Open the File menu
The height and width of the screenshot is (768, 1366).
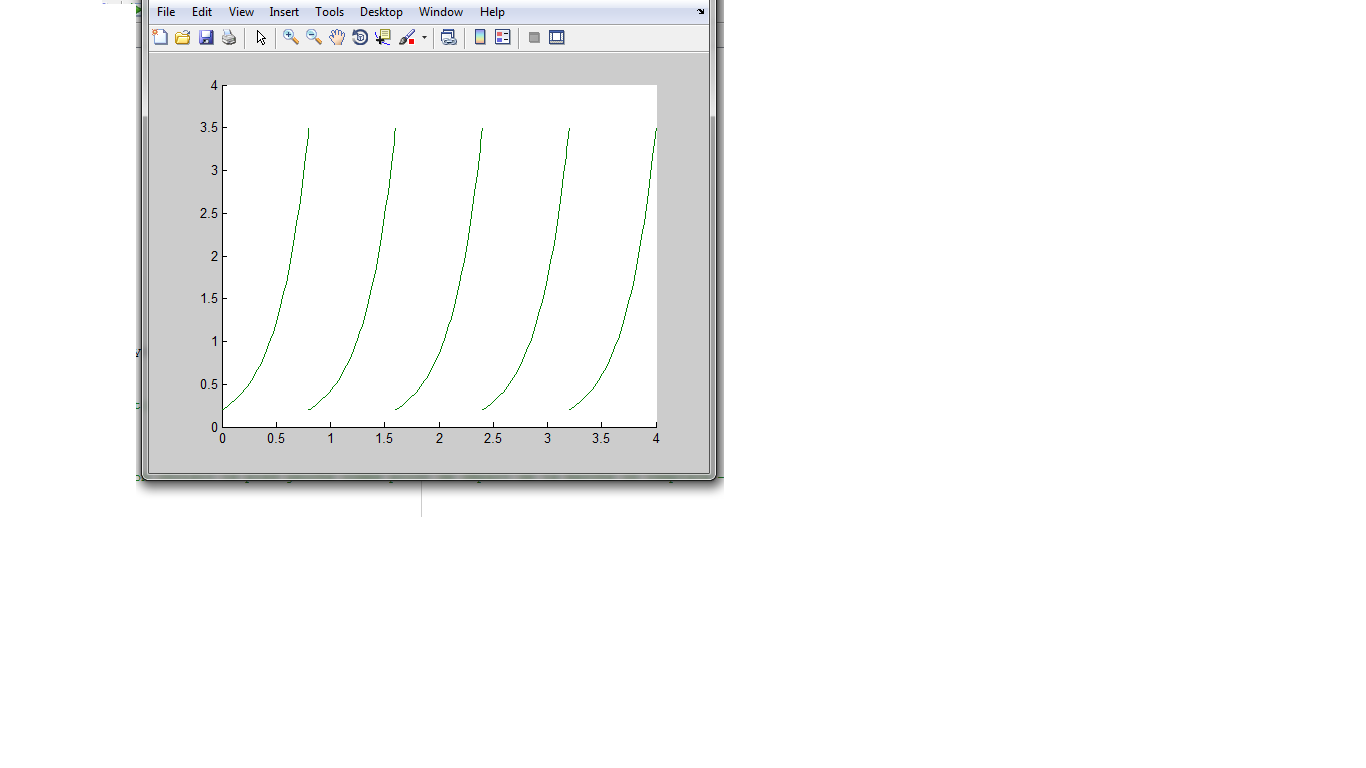[x=166, y=12]
